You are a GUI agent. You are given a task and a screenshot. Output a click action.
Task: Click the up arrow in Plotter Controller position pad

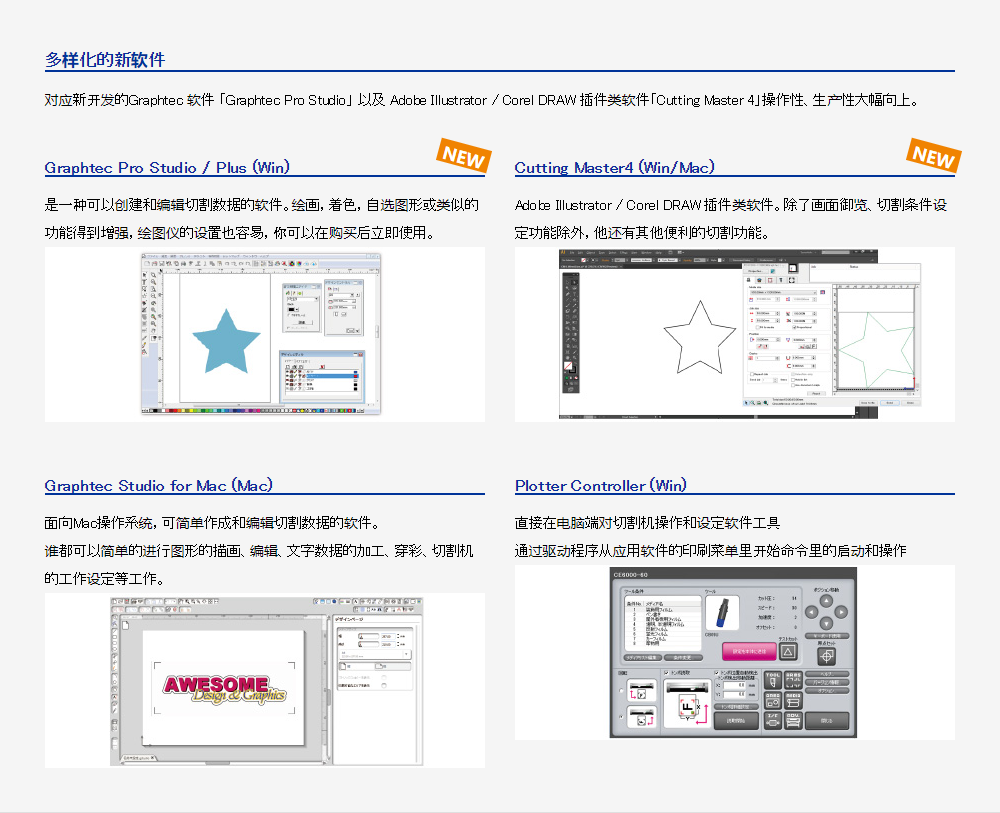[x=826, y=601]
